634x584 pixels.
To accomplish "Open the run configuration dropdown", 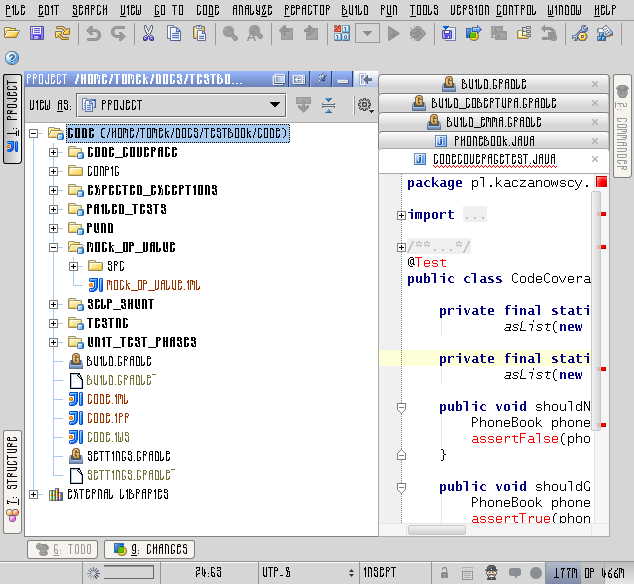I will (x=367, y=34).
